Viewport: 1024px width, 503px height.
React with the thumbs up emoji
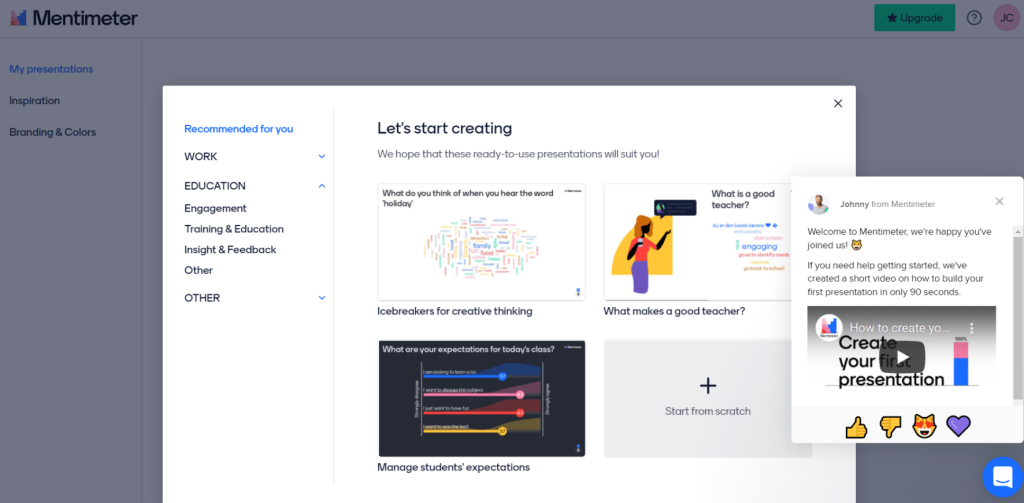click(x=856, y=427)
